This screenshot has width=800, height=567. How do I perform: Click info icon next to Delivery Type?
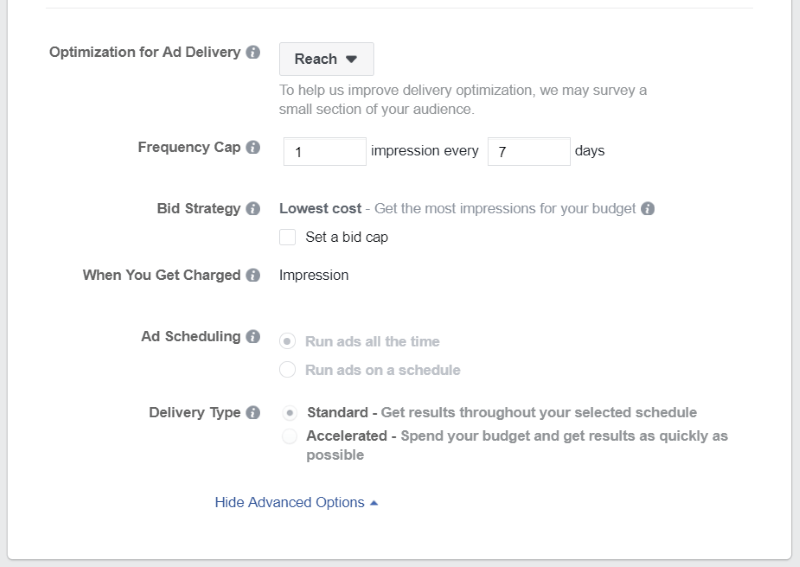[253, 412]
